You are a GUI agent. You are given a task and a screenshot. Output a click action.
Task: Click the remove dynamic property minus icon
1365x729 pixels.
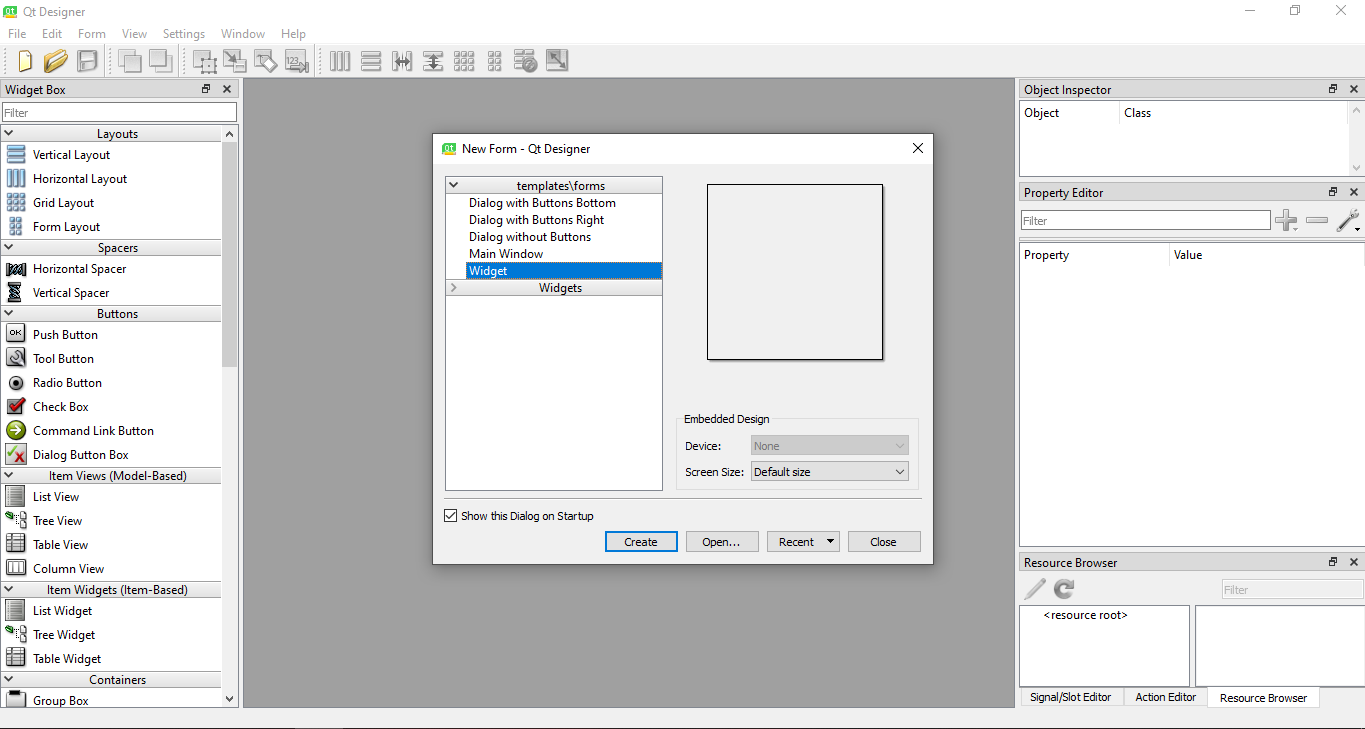pyautogui.click(x=1317, y=220)
